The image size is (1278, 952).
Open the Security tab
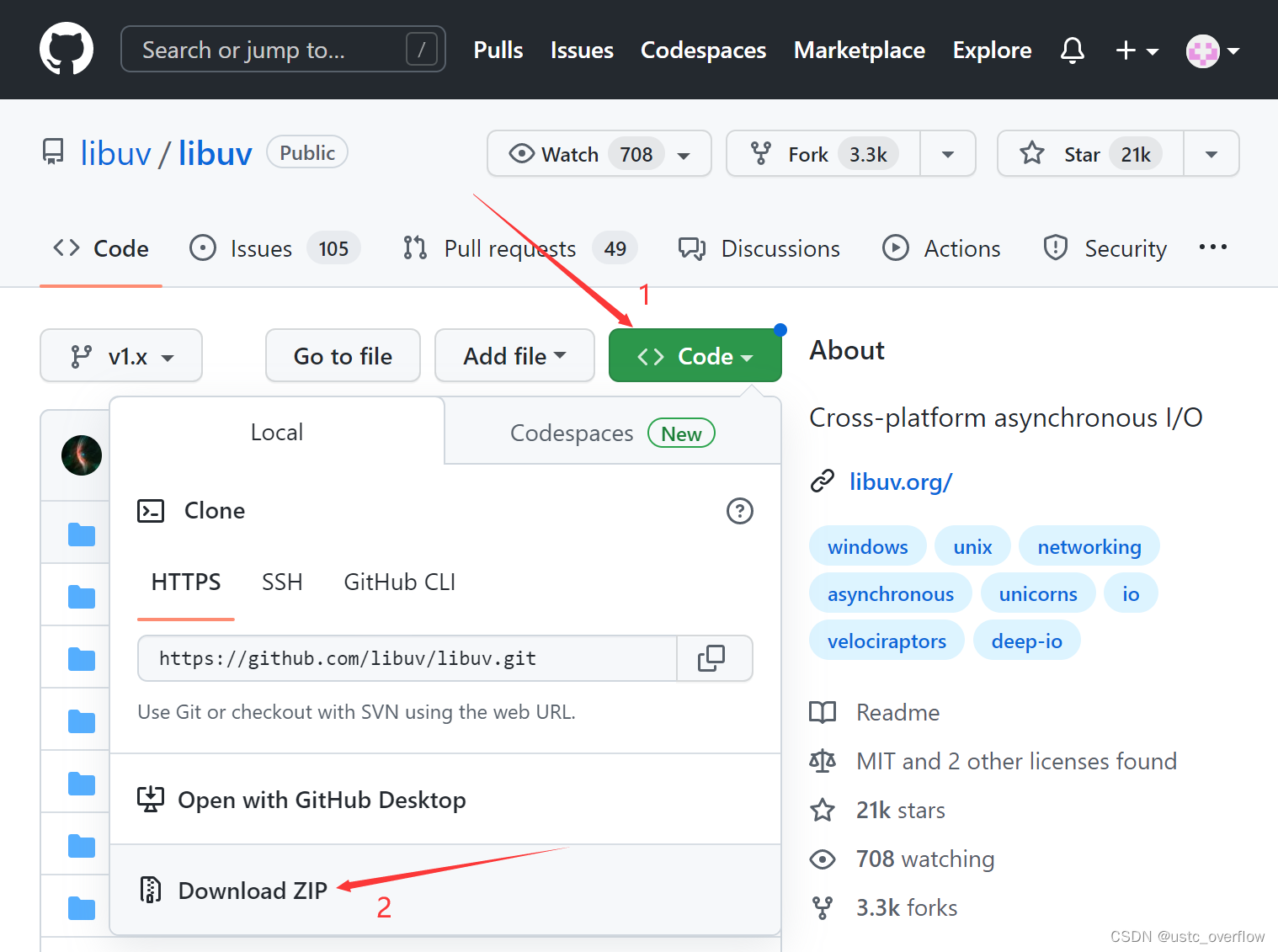[1105, 248]
